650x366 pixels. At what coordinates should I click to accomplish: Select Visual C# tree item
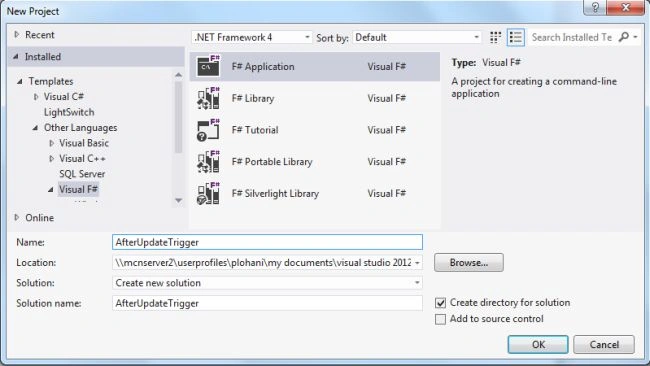[64, 97]
